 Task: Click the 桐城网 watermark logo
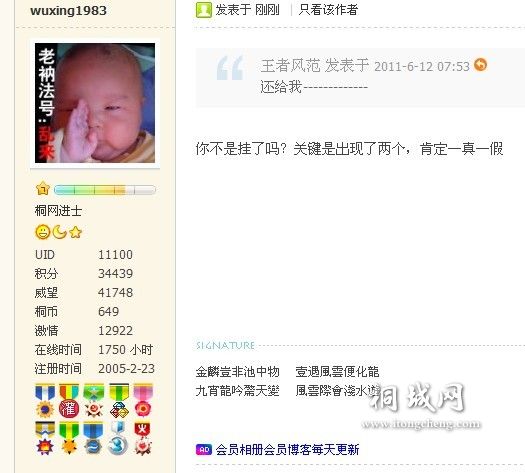(419, 405)
